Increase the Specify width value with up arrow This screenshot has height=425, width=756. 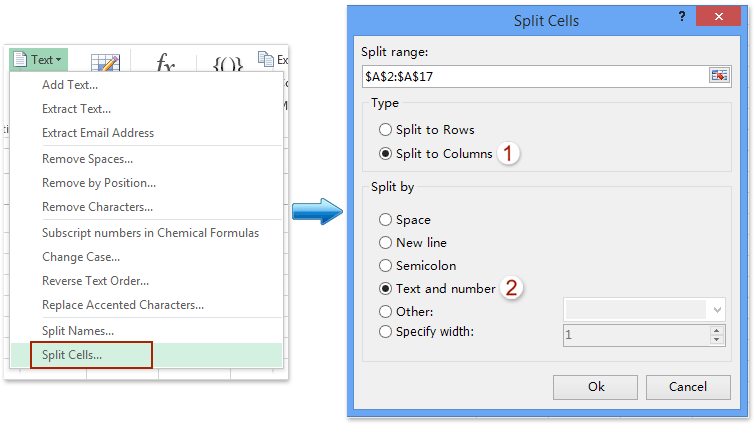click(717, 330)
